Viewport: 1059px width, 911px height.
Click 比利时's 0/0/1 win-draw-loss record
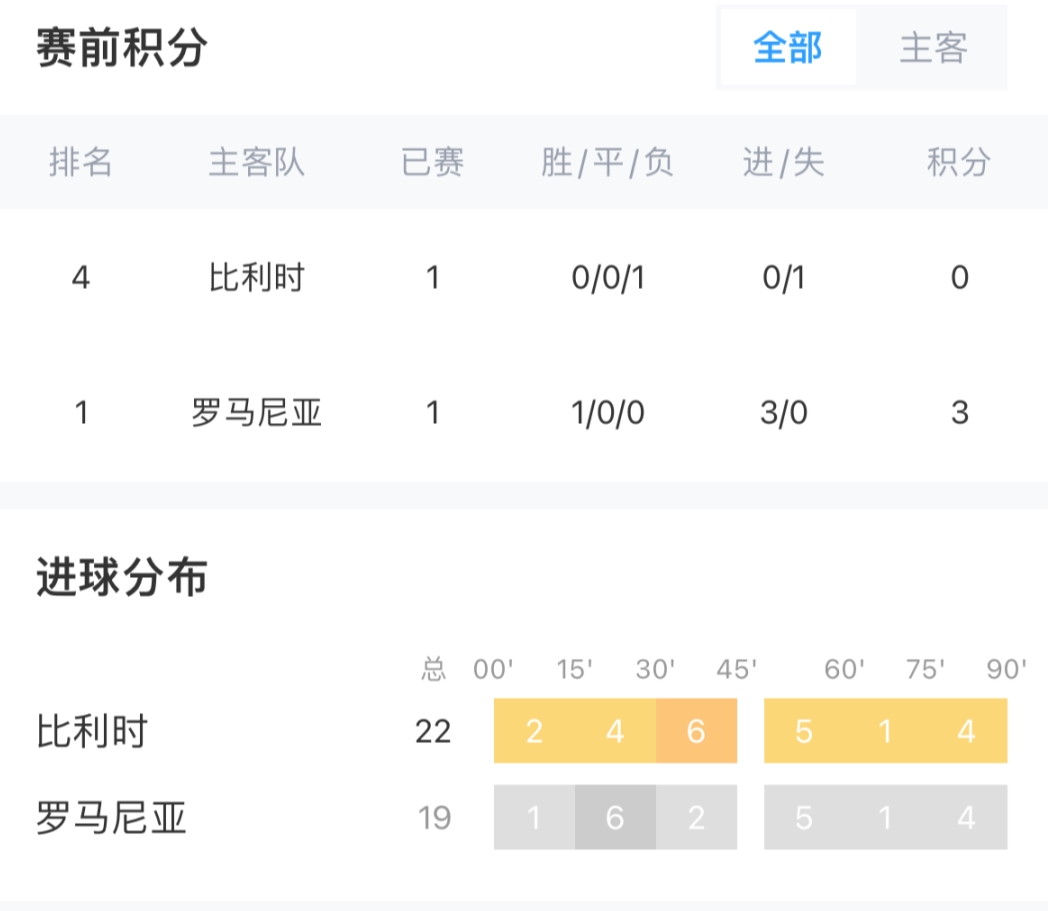[x=607, y=278]
